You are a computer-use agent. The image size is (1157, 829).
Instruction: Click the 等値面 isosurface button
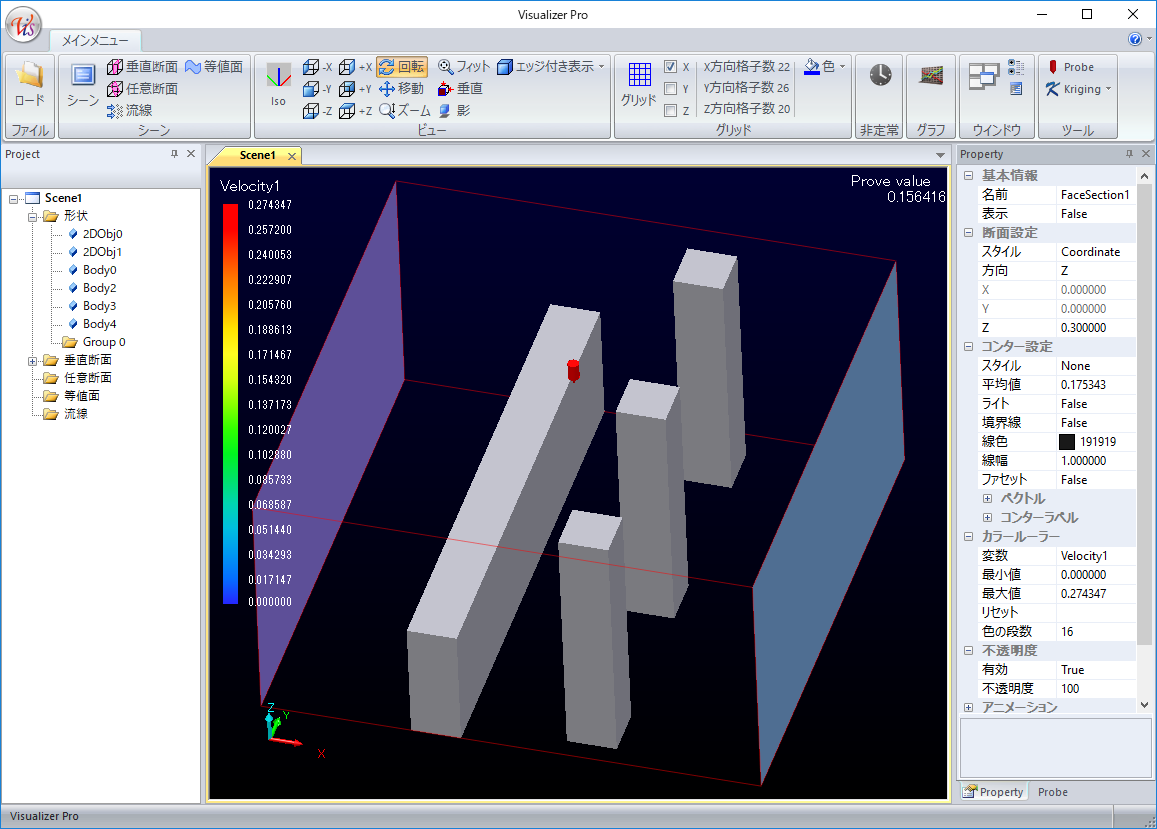tap(214, 67)
